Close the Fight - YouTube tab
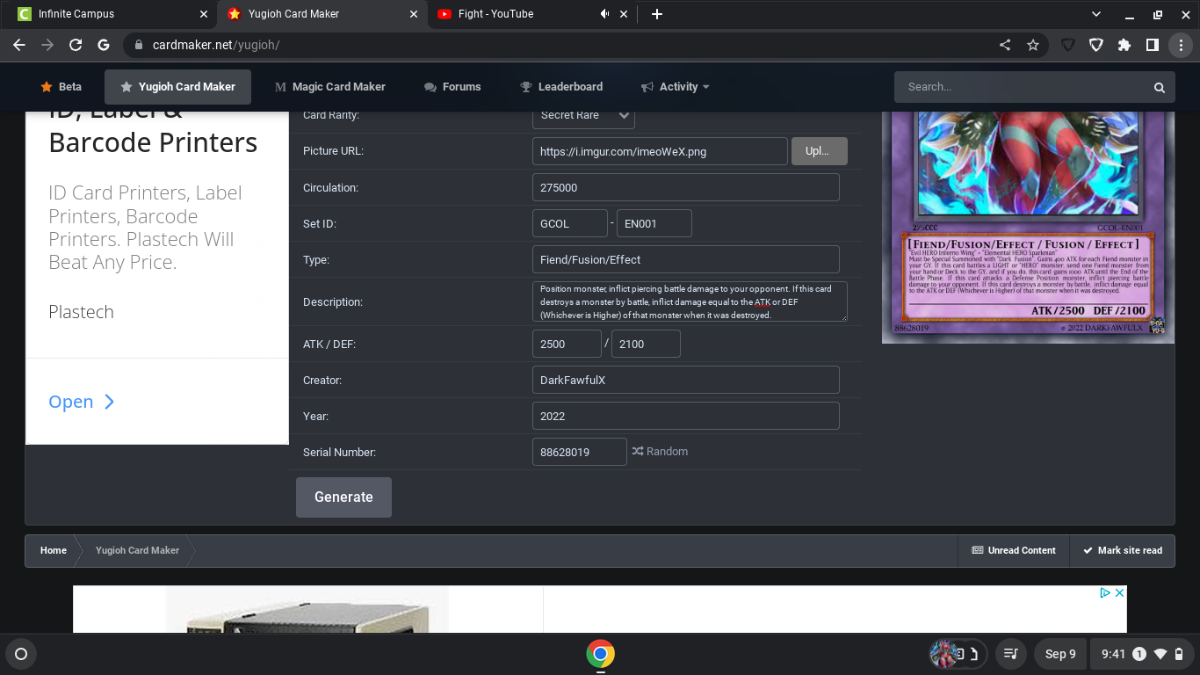1200x675 pixels. click(624, 14)
